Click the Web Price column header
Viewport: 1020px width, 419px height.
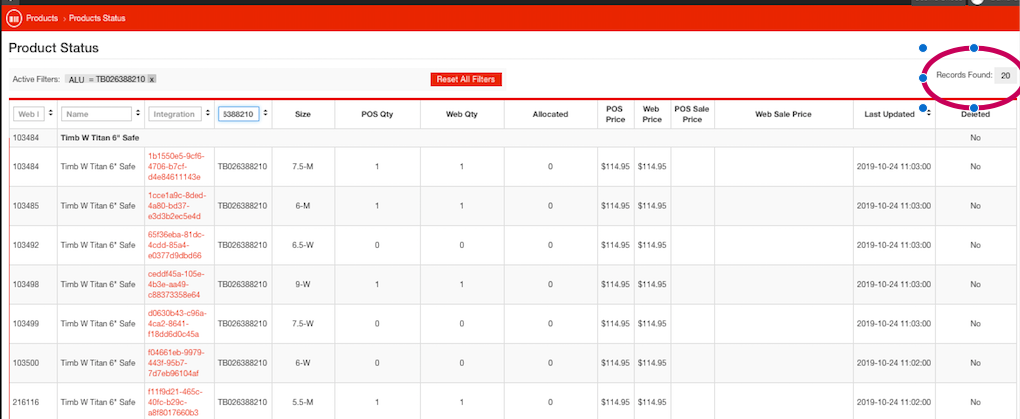coord(652,115)
